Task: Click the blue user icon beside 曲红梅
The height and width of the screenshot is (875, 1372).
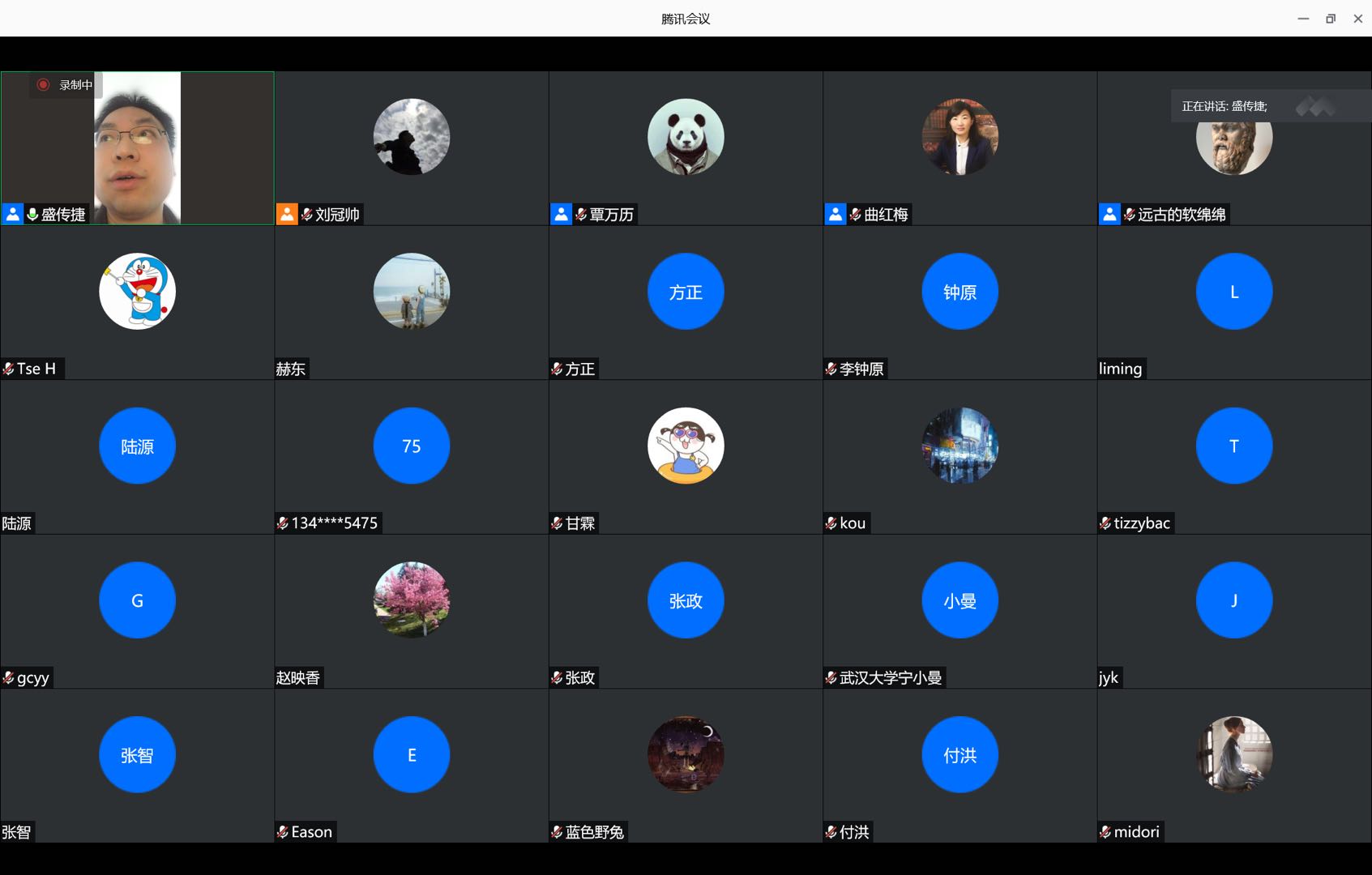Action: click(x=836, y=215)
